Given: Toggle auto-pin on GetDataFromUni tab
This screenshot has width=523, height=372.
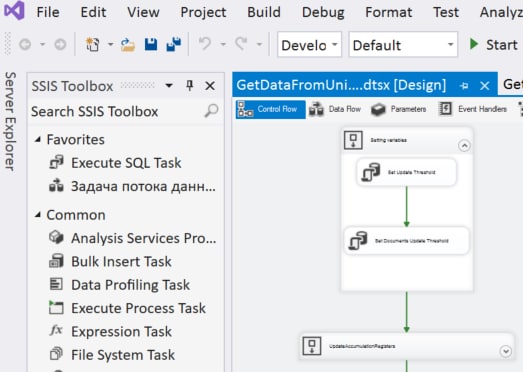Looking at the screenshot, I should [x=464, y=86].
